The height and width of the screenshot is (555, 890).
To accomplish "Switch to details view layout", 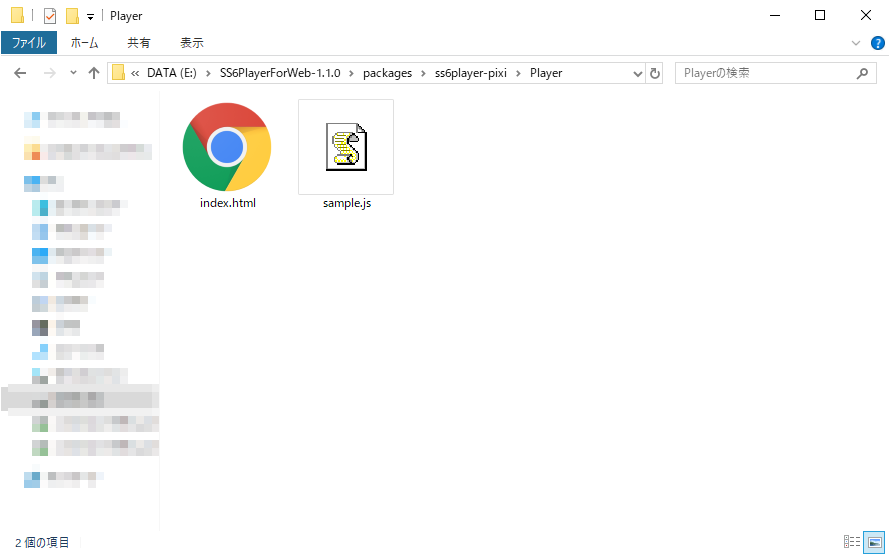I will point(851,541).
